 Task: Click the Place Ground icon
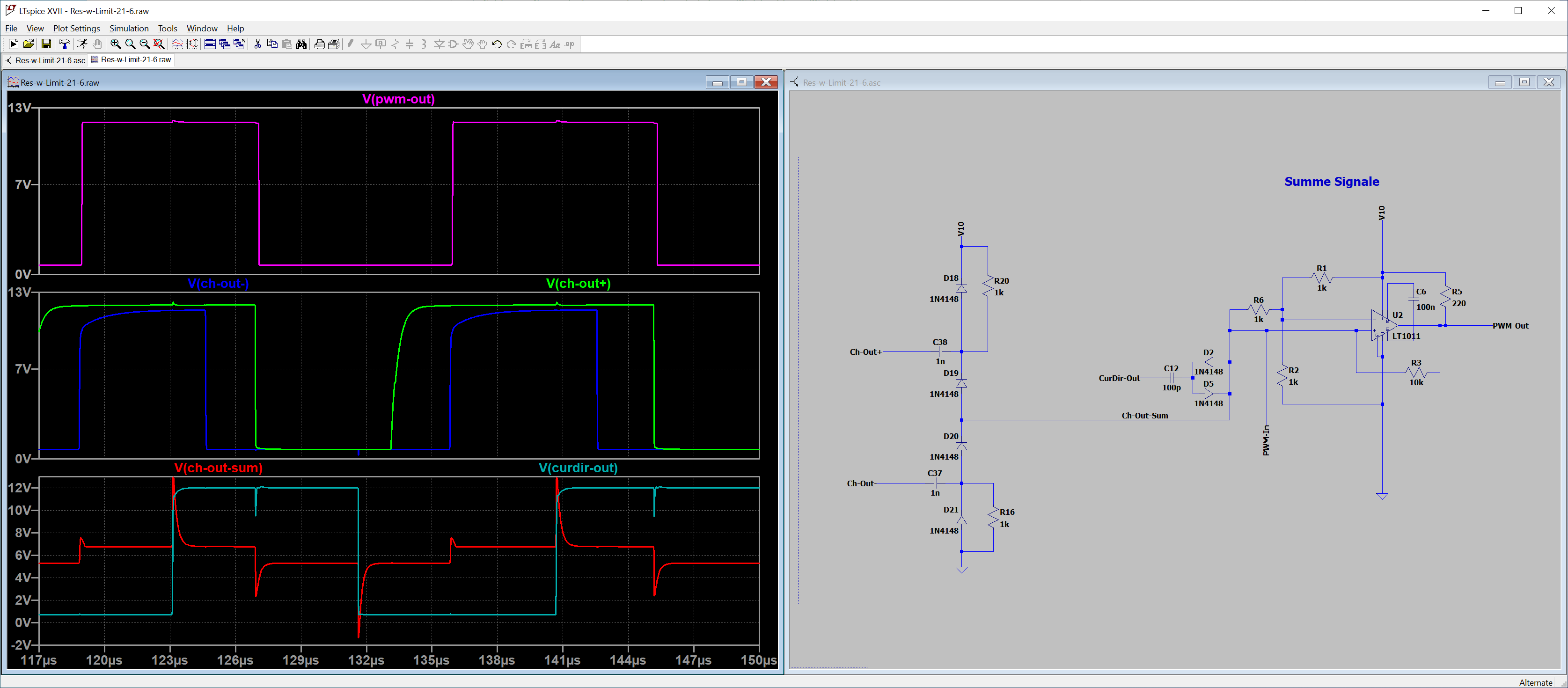tap(367, 44)
